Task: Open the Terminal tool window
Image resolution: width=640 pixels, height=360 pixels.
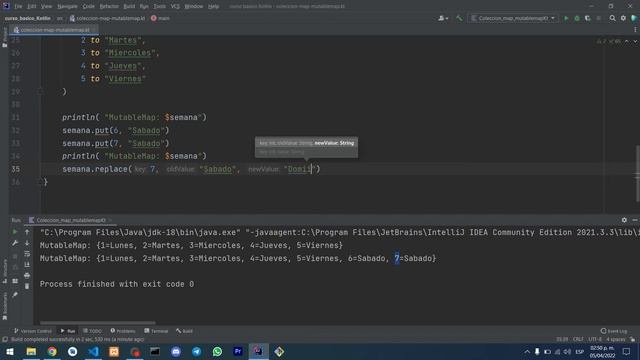Action: point(156,331)
